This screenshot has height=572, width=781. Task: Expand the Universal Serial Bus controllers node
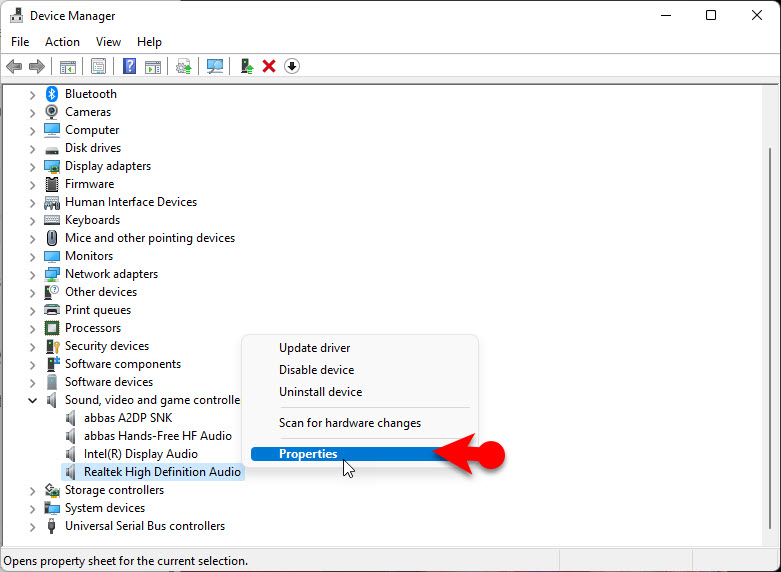point(32,526)
